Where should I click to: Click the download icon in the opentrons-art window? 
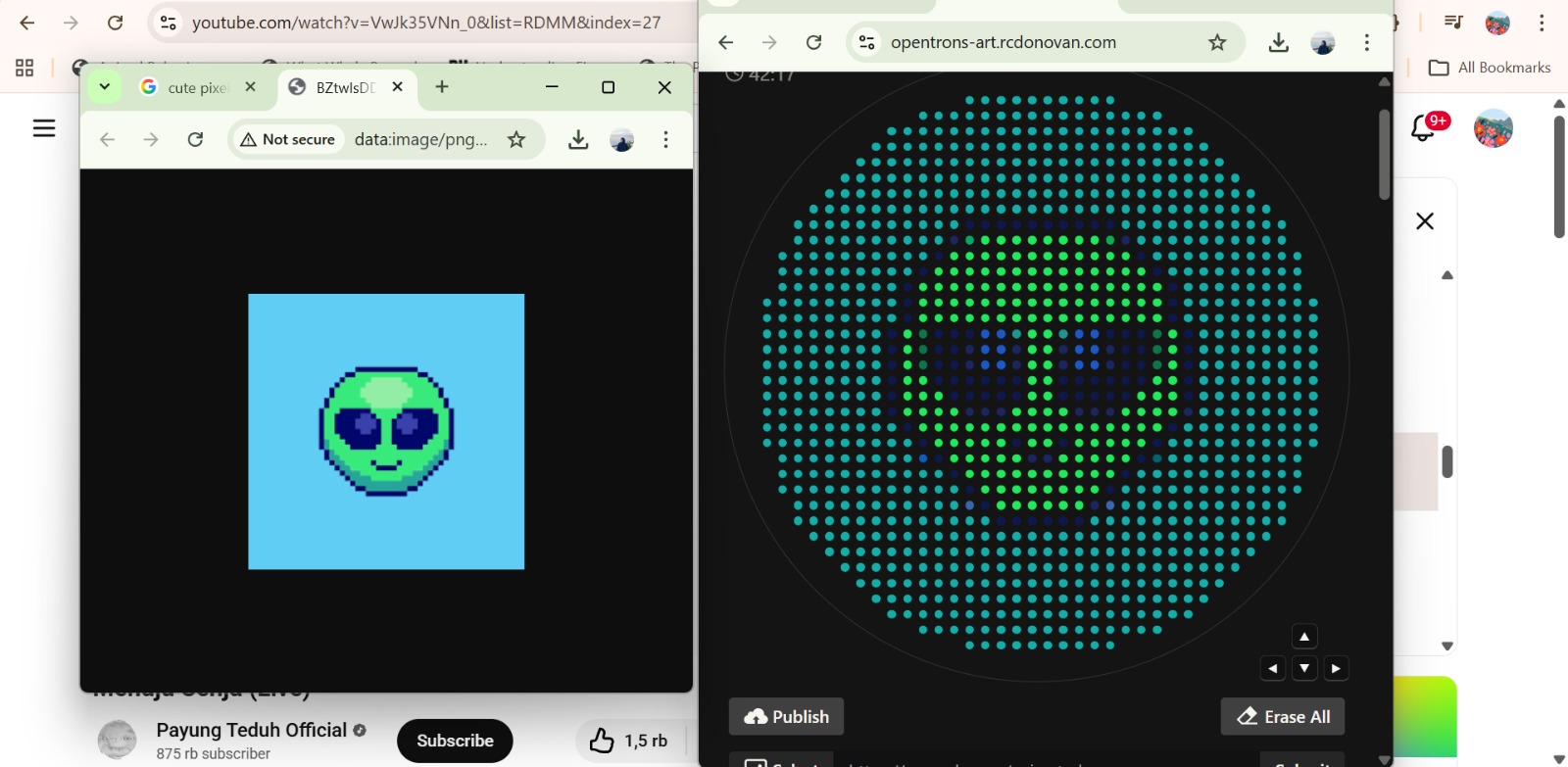(1278, 42)
